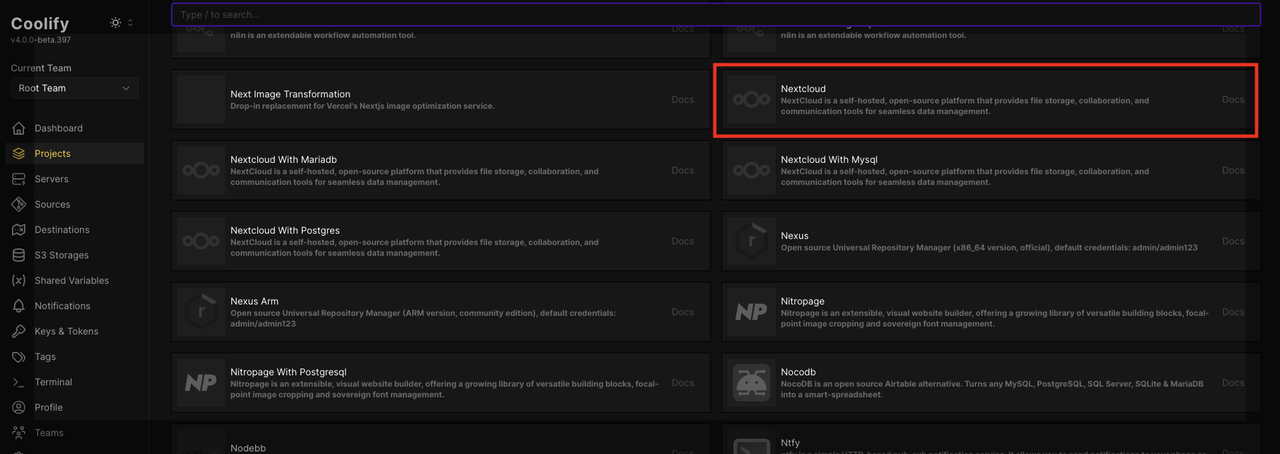Viewport: 1280px width, 454px height.
Task: Open Docs for Nitropage
Action: tap(1233, 312)
